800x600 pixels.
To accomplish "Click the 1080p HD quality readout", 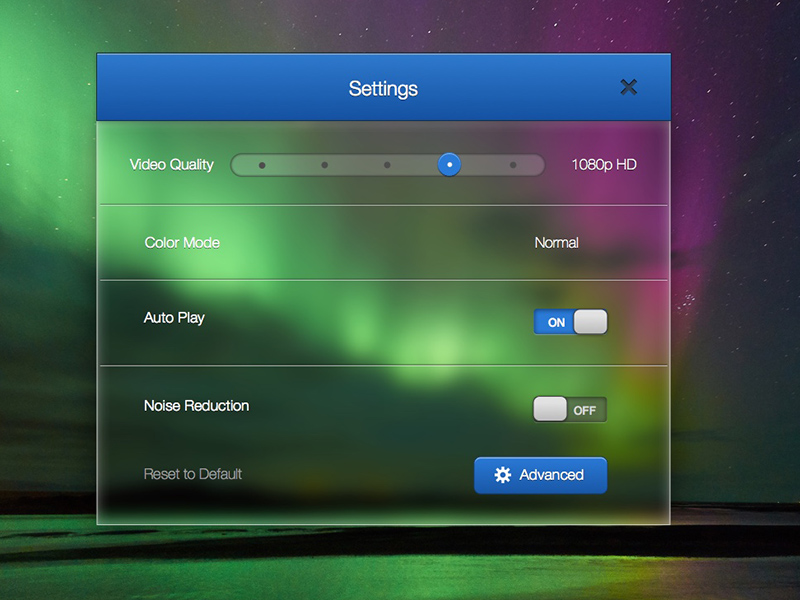I will coord(604,165).
